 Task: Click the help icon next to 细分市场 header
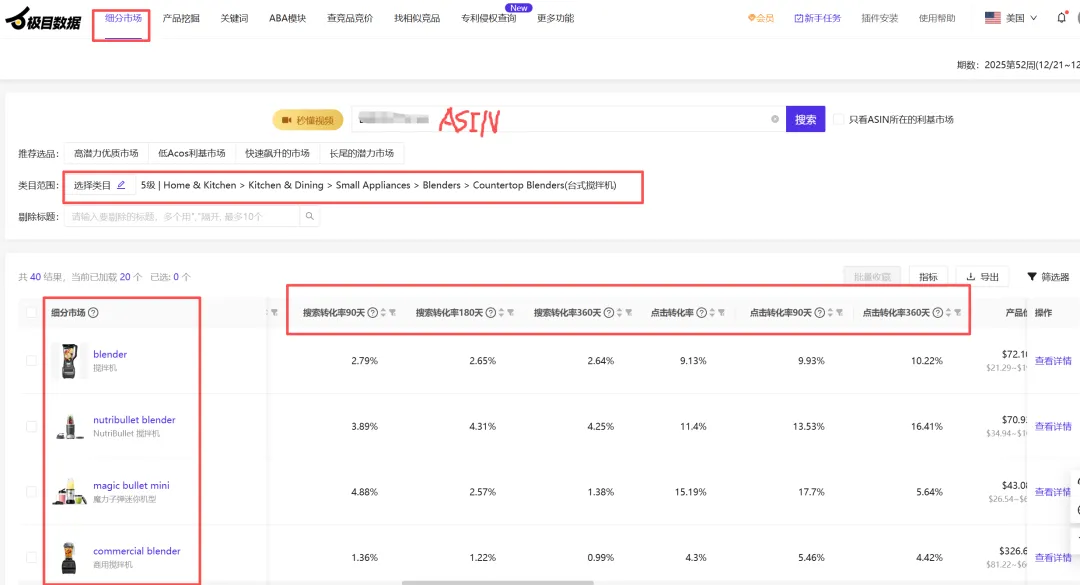[93, 313]
